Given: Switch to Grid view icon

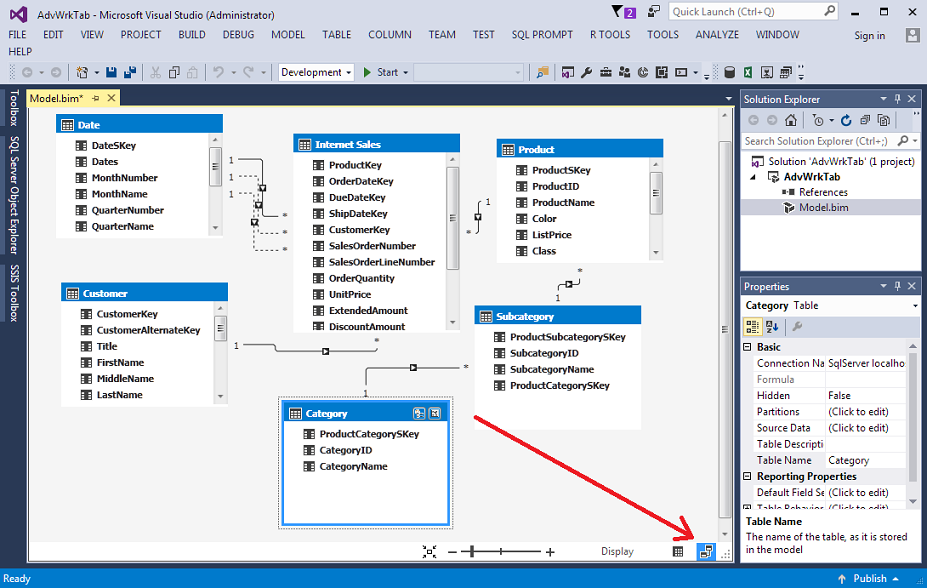Looking at the screenshot, I should click(x=678, y=551).
